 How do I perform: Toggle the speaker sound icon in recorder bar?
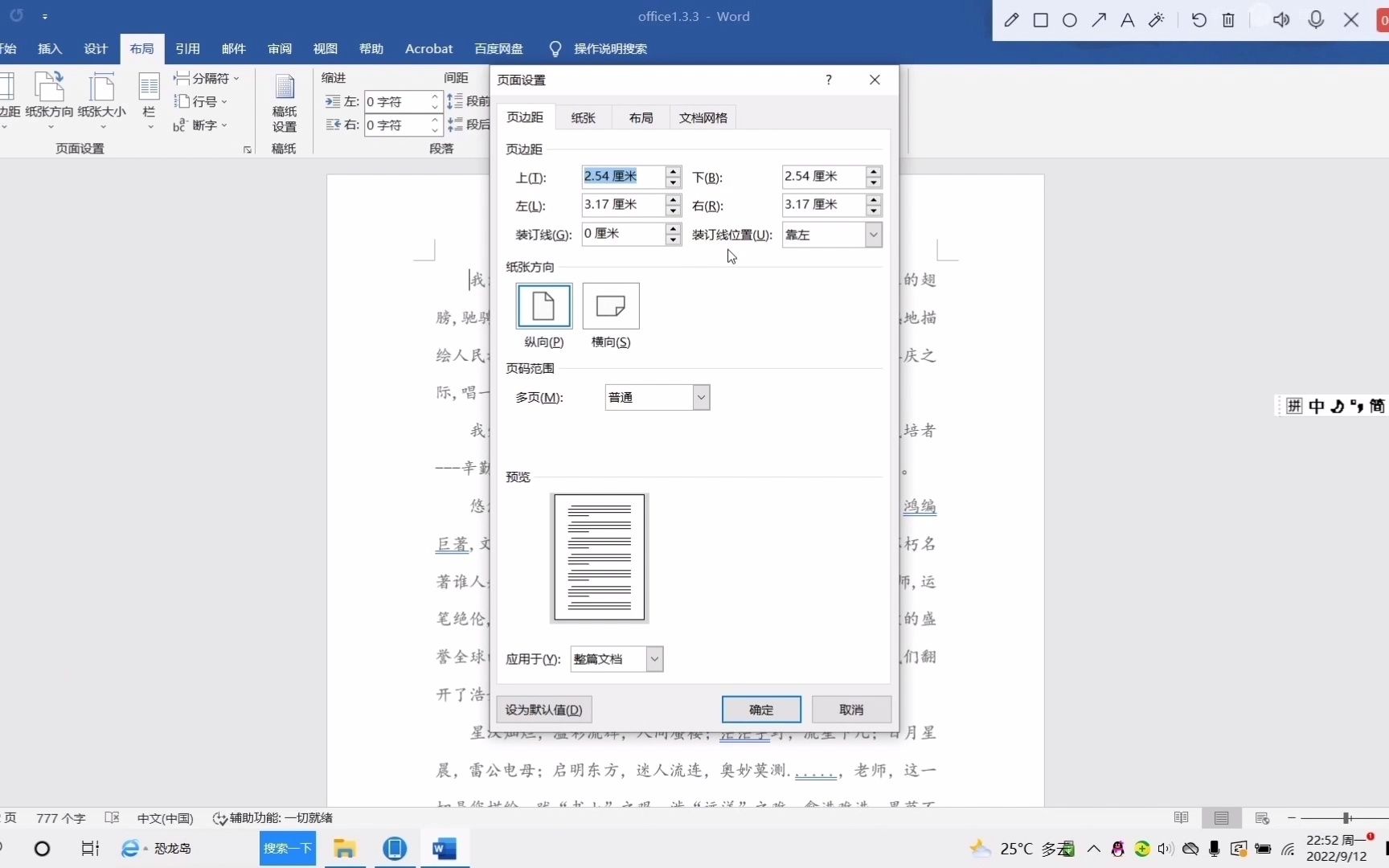[1281, 20]
